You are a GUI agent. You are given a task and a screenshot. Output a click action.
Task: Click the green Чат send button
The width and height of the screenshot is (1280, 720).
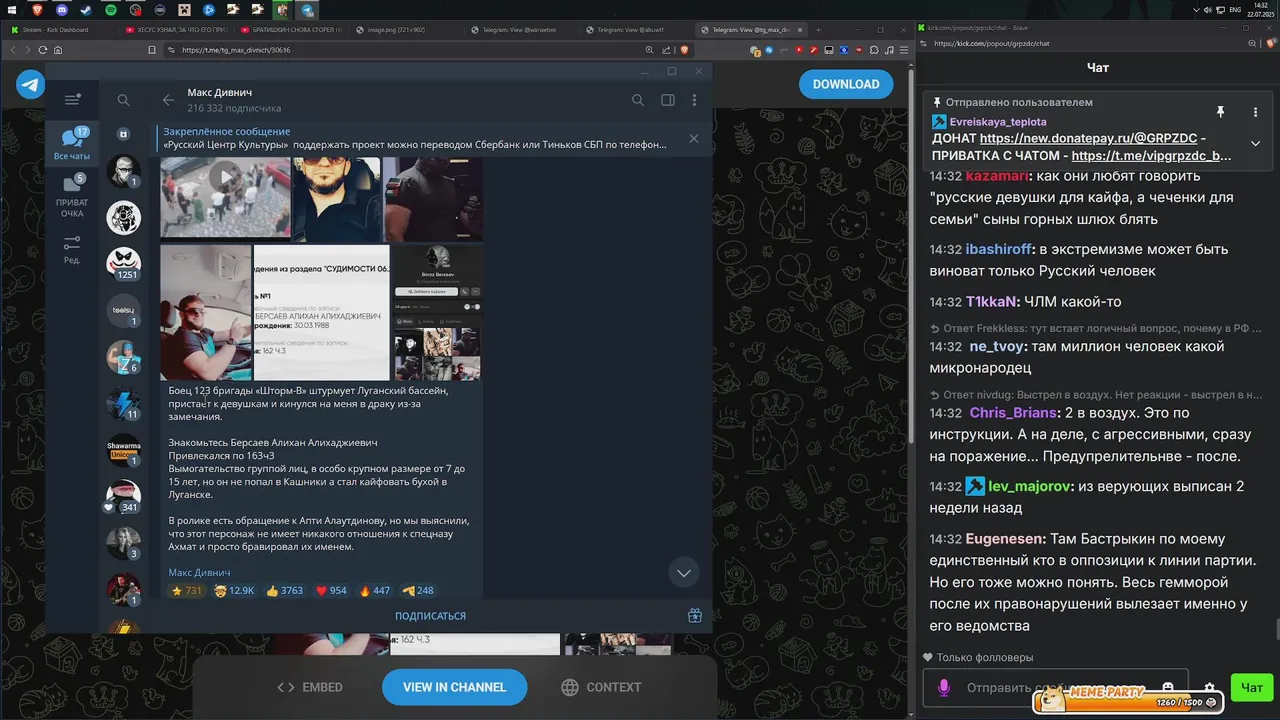point(1252,687)
